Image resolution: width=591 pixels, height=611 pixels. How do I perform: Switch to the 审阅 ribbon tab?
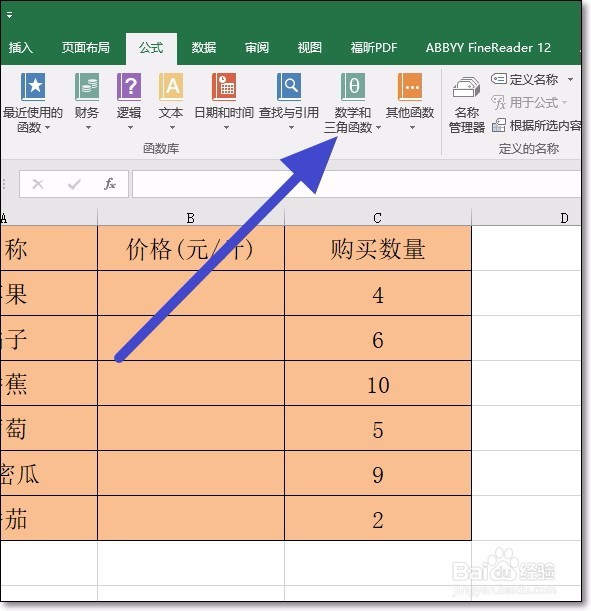[x=257, y=48]
